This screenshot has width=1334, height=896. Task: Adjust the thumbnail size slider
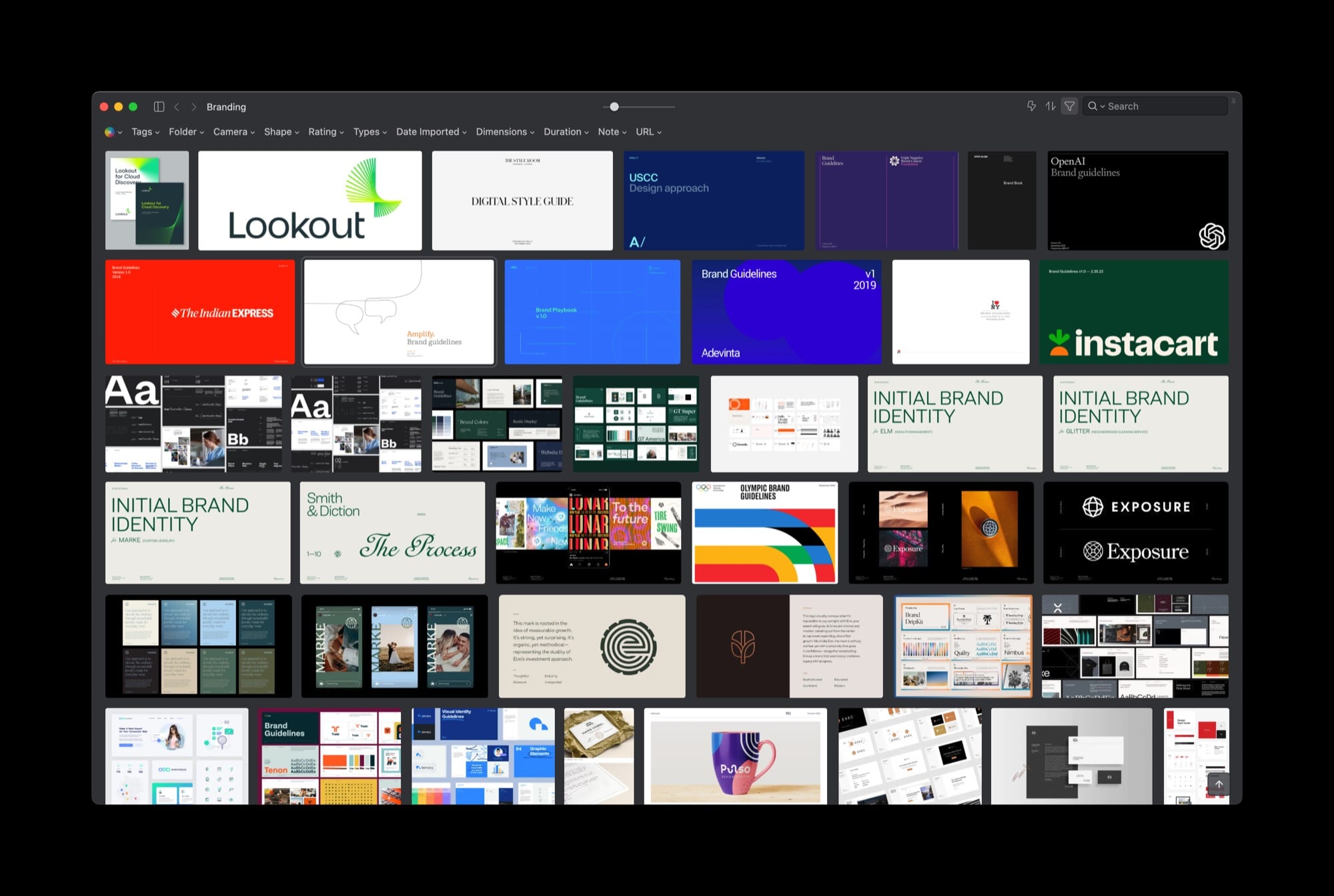(x=614, y=107)
